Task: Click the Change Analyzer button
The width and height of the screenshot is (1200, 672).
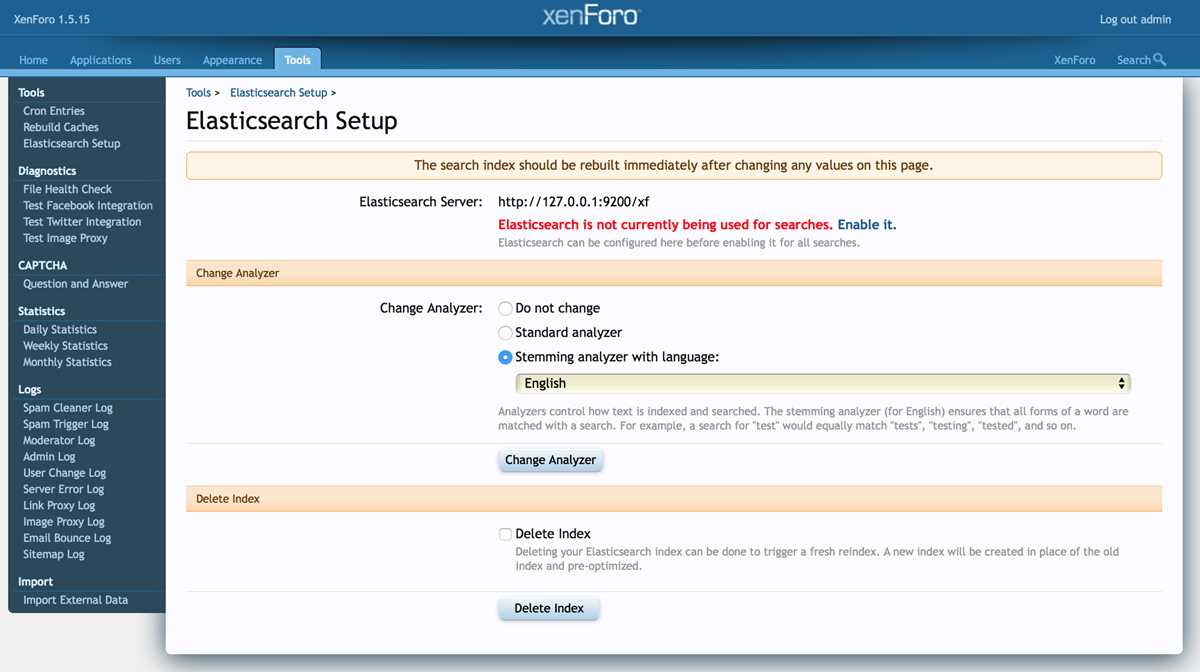Action: (550, 460)
